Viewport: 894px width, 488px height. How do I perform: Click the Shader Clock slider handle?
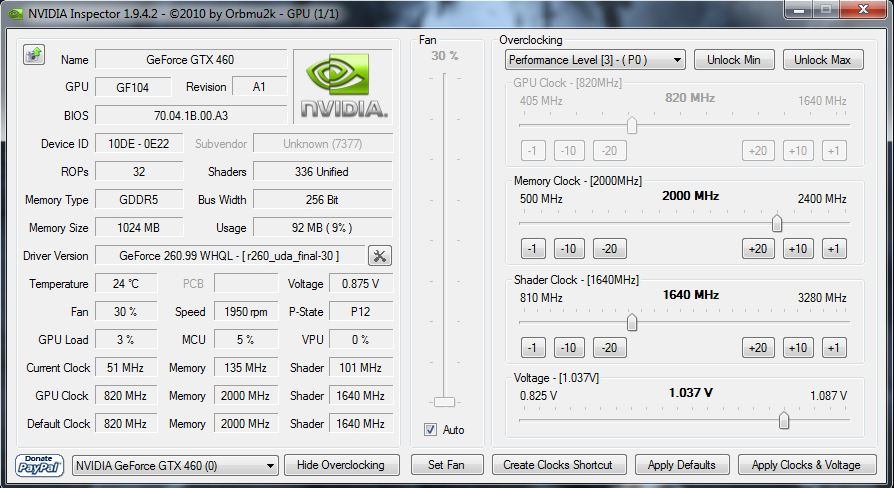pyautogui.click(x=632, y=323)
